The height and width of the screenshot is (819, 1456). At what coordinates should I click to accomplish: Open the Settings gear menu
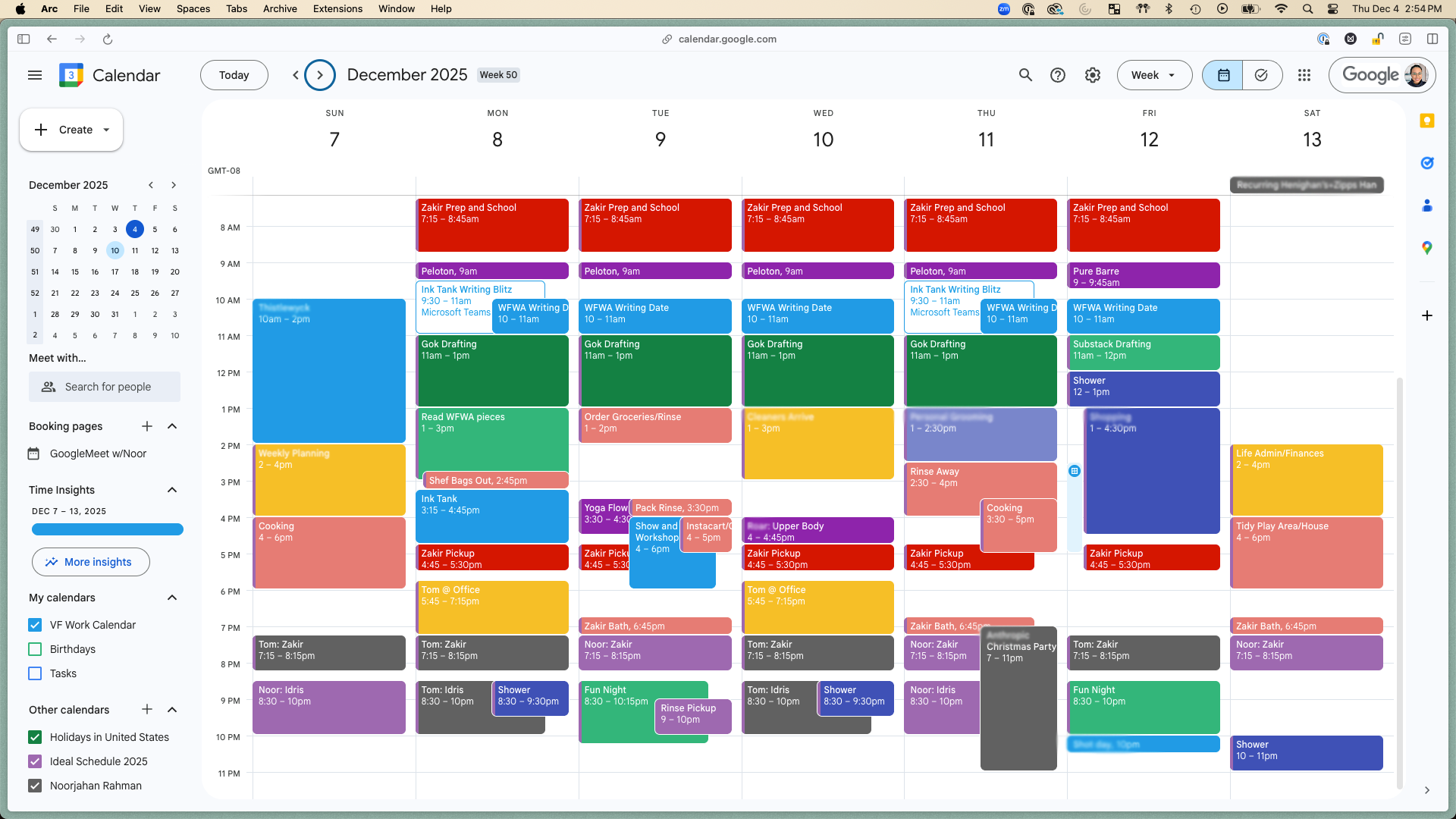[1092, 75]
